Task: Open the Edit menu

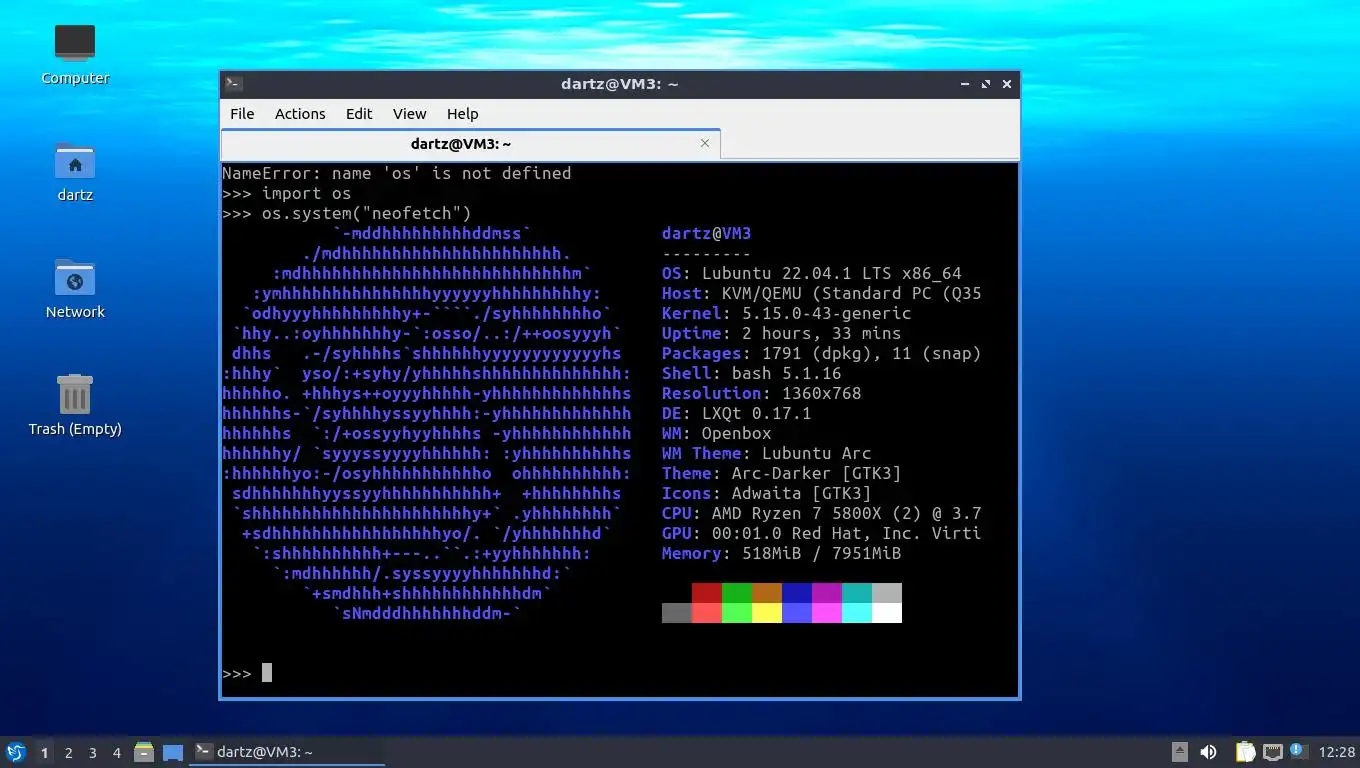Action: (359, 114)
